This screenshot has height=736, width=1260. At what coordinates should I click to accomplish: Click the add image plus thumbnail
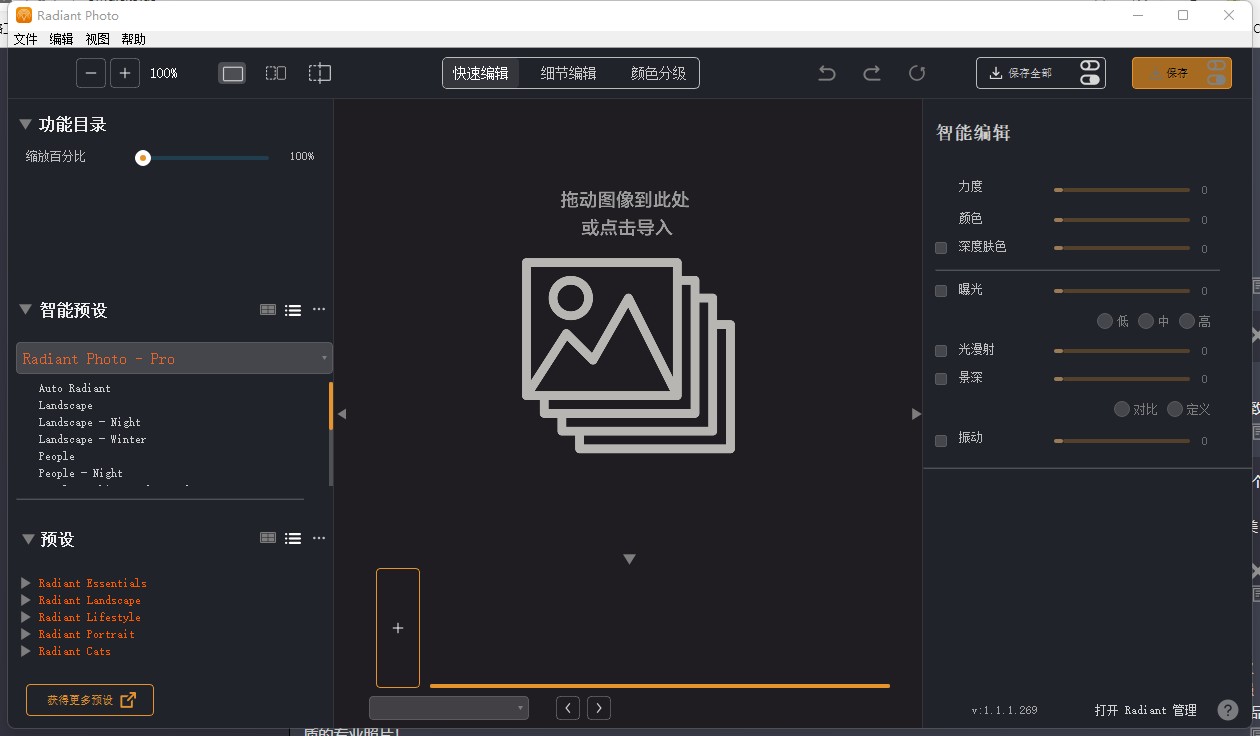click(398, 628)
